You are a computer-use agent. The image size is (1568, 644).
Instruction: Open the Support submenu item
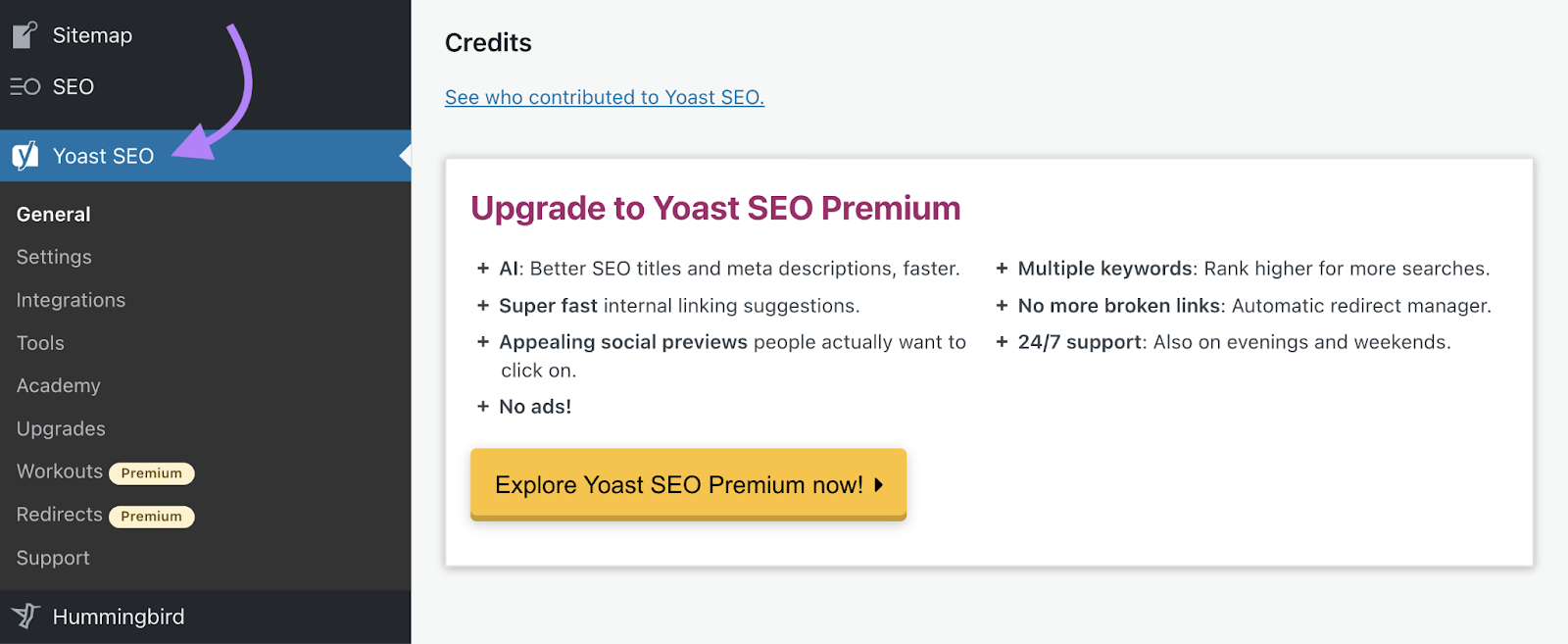[x=52, y=558]
